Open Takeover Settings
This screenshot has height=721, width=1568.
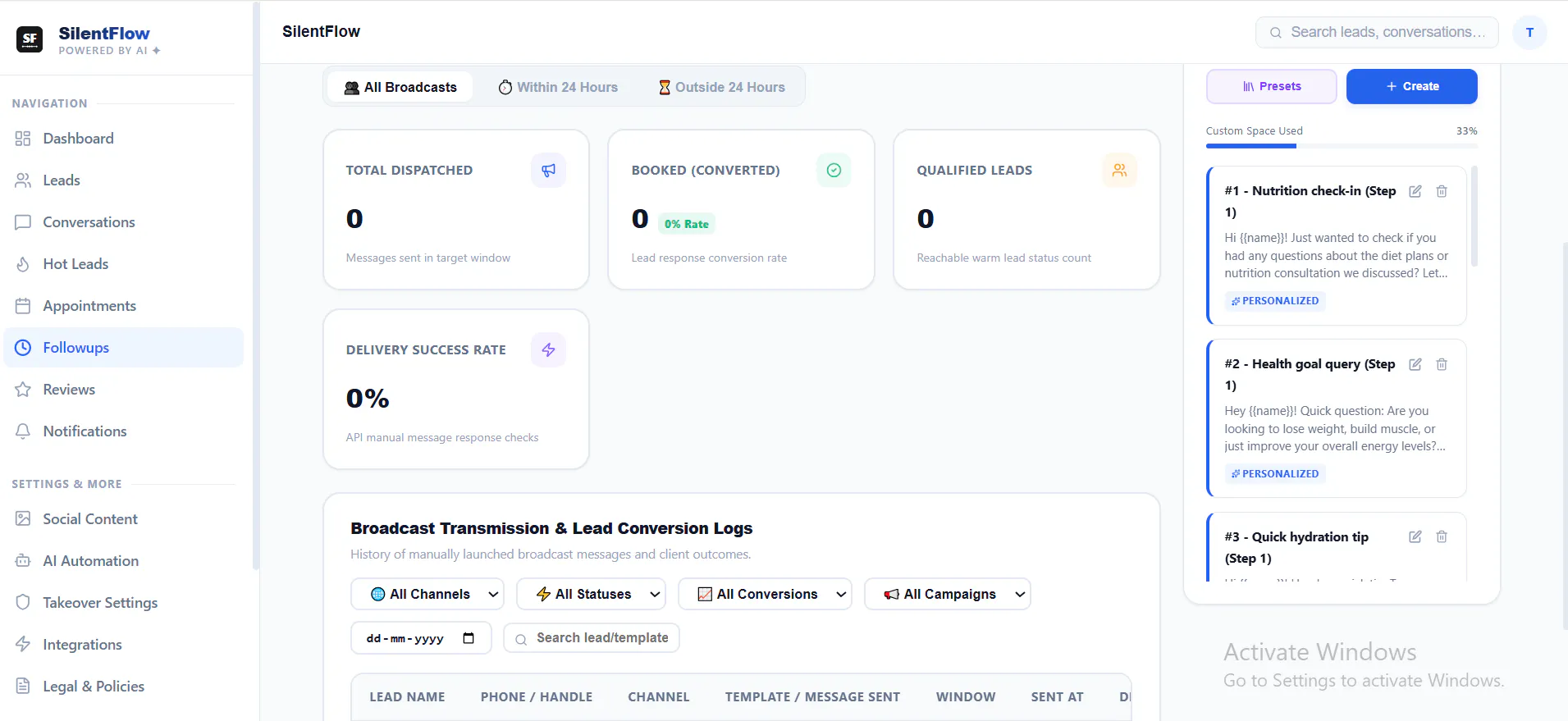point(124,603)
